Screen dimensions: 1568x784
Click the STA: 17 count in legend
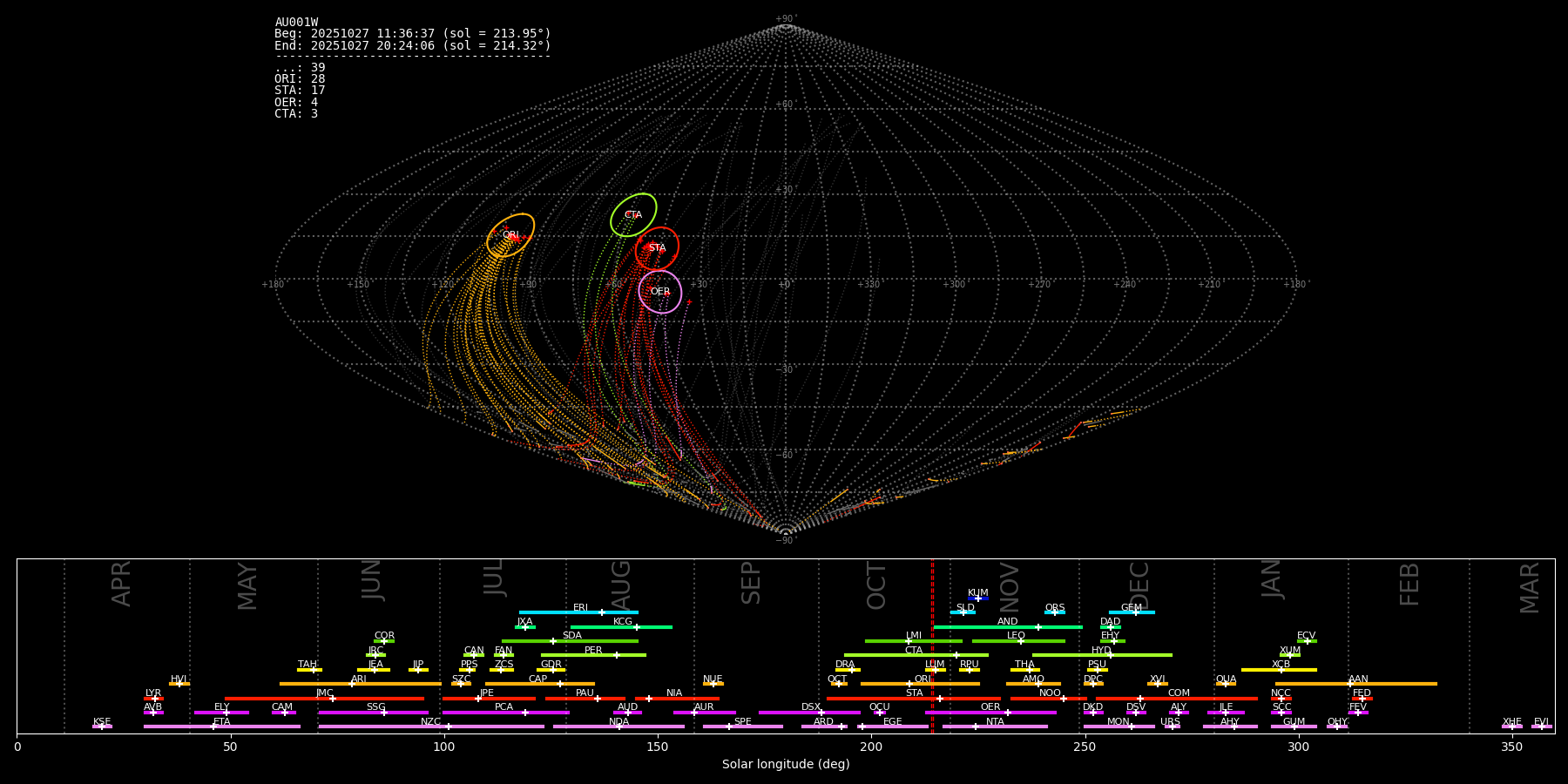pos(300,91)
